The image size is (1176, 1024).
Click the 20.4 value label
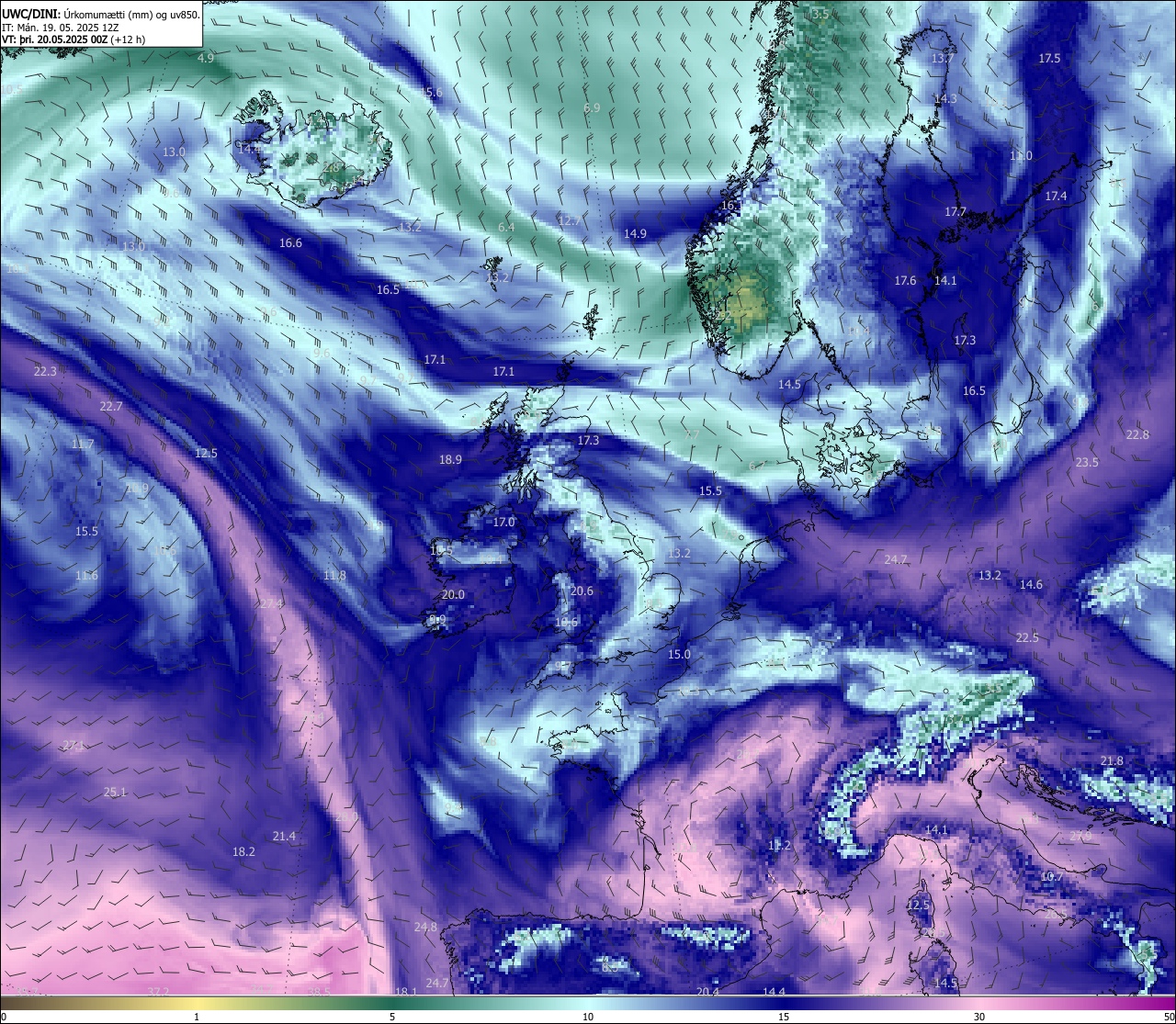pyautogui.click(x=707, y=991)
